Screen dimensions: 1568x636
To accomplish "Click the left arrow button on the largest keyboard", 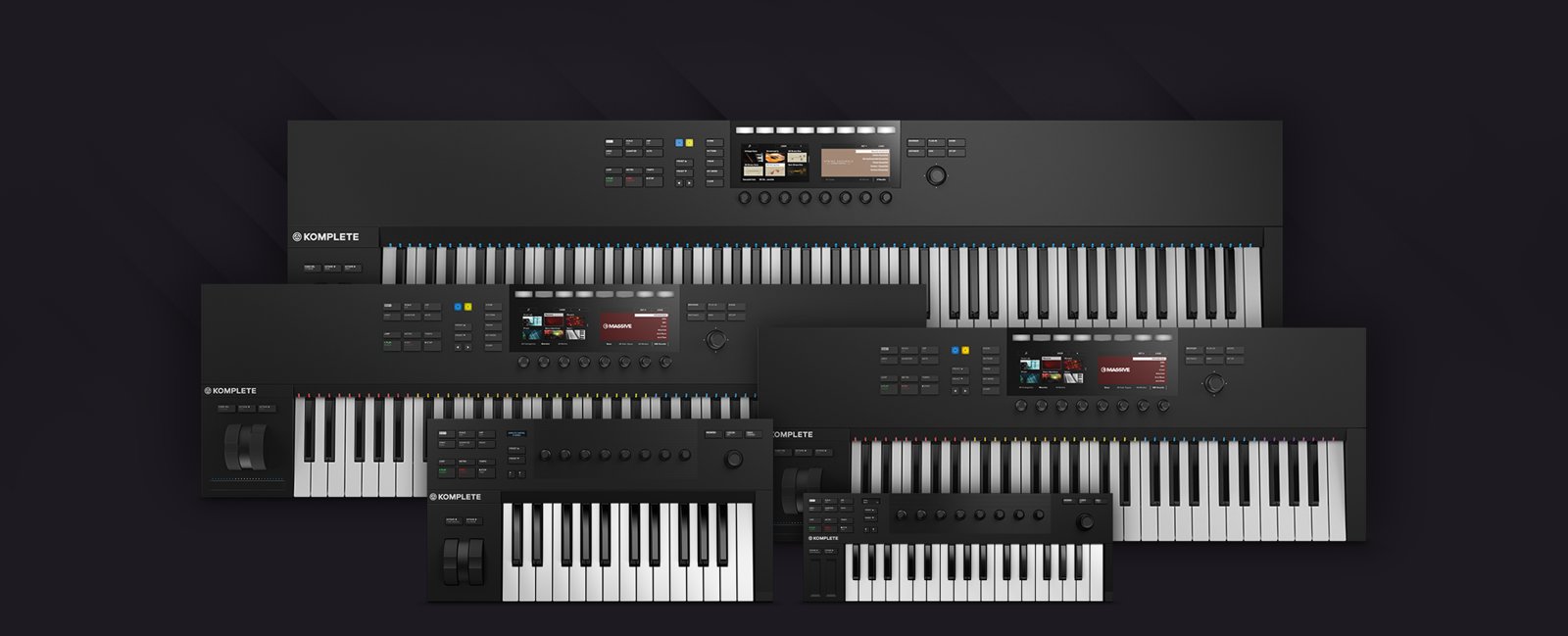I will click(x=678, y=182).
